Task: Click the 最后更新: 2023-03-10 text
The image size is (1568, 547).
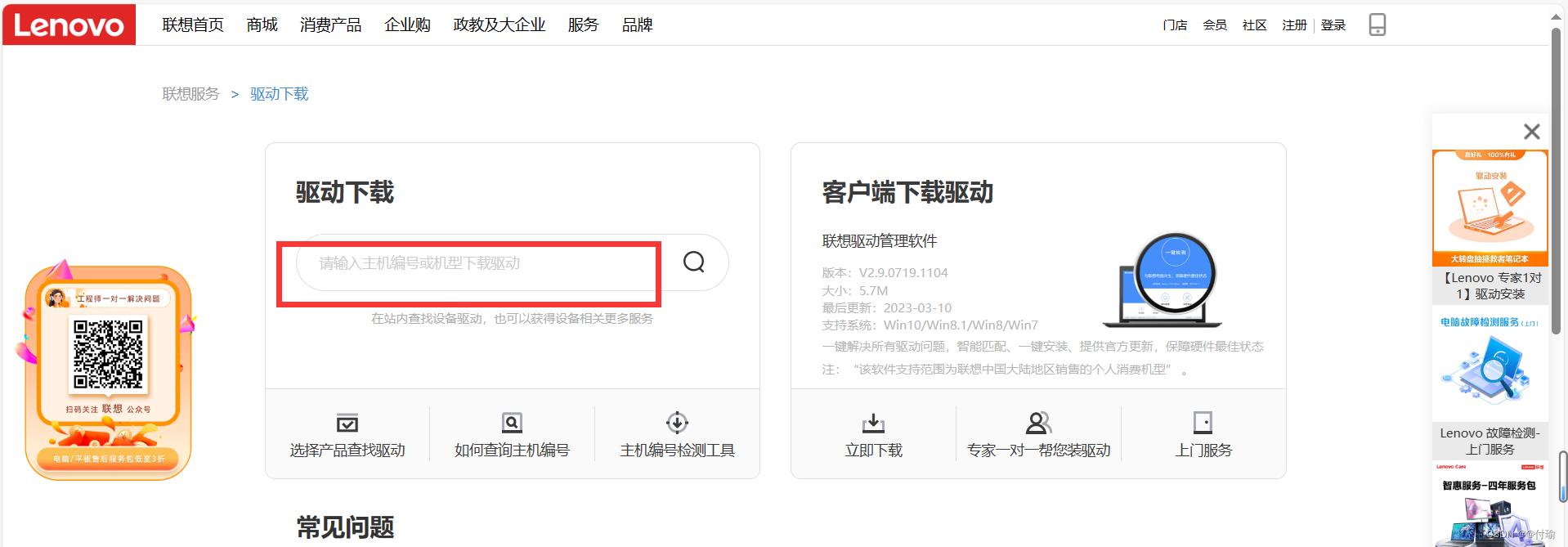Action: tap(887, 307)
